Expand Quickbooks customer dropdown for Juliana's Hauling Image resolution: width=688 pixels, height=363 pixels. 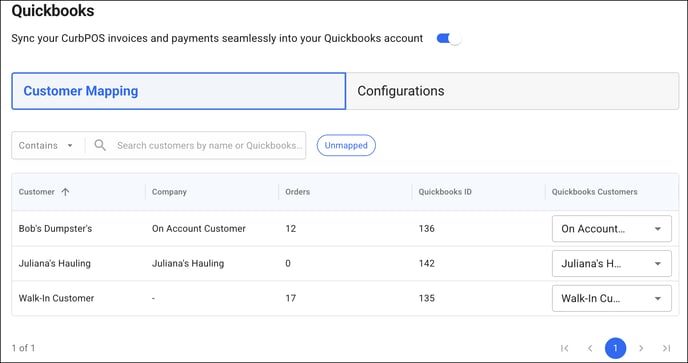612,263
